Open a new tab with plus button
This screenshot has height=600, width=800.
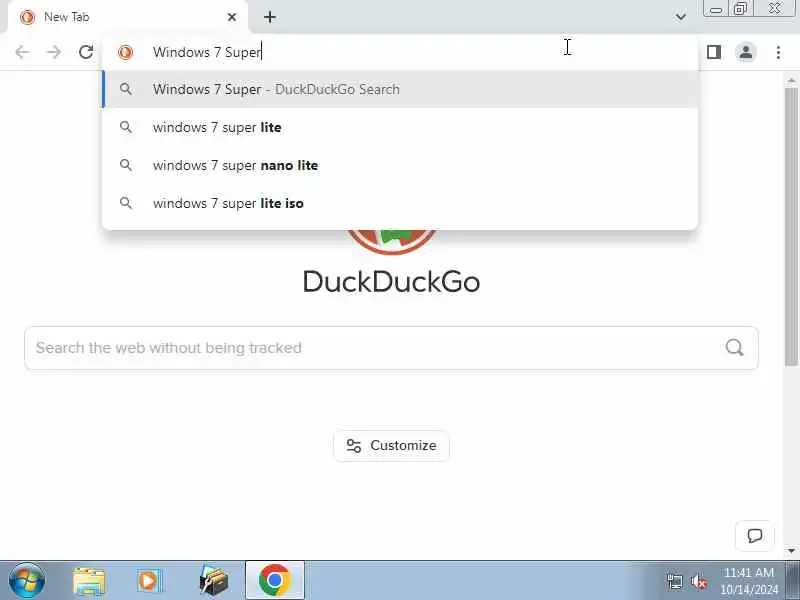coord(270,17)
